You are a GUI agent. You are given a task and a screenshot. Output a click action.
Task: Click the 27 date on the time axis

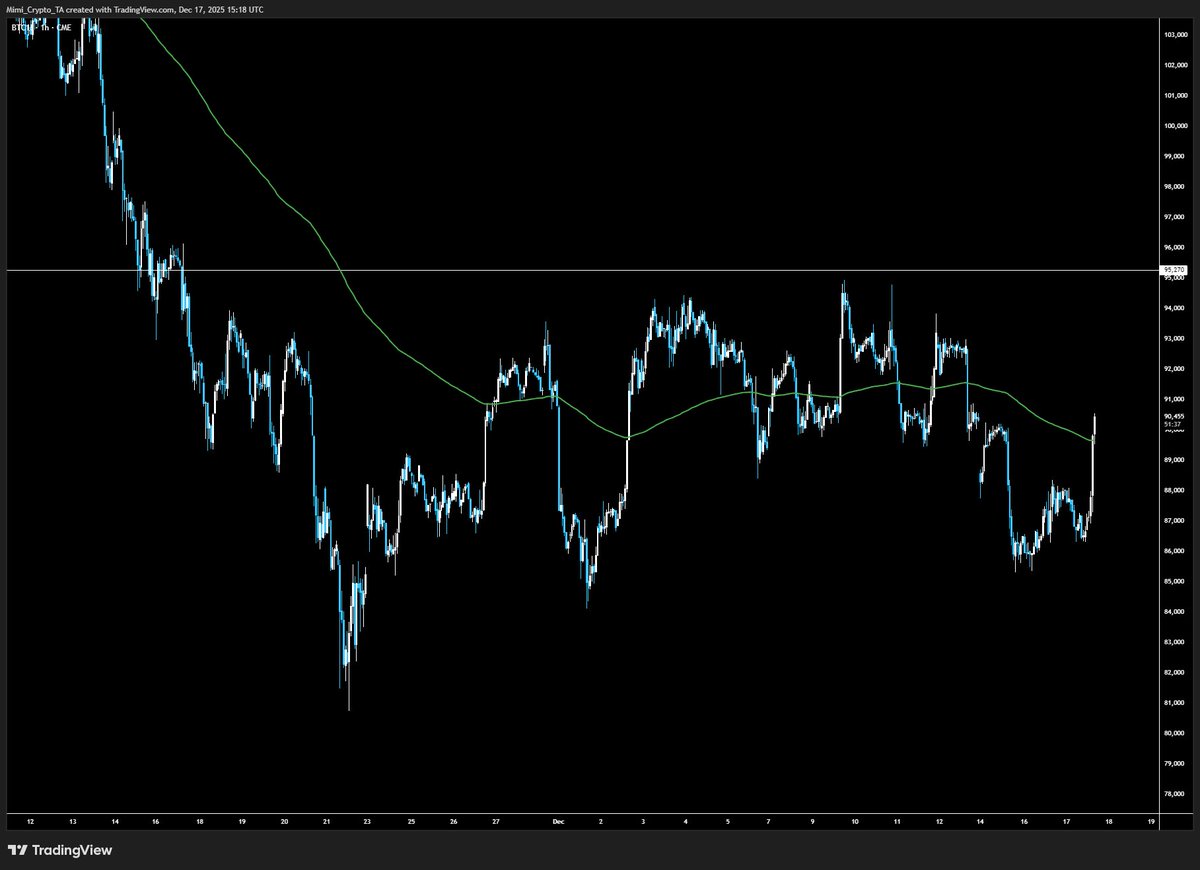(496, 821)
